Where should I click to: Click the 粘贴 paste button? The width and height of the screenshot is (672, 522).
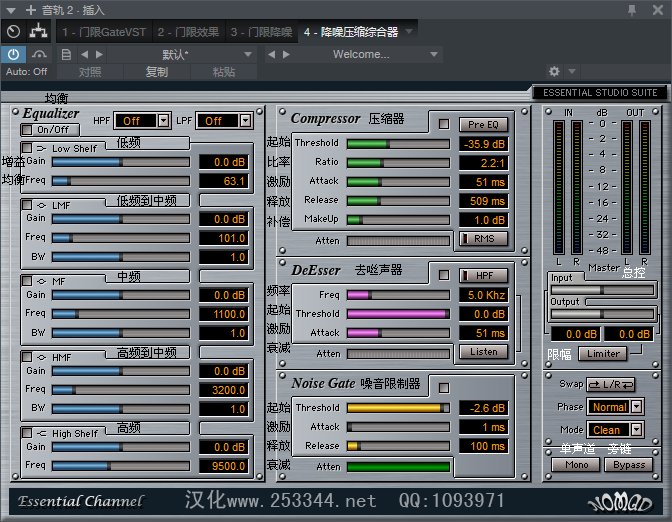[224, 72]
